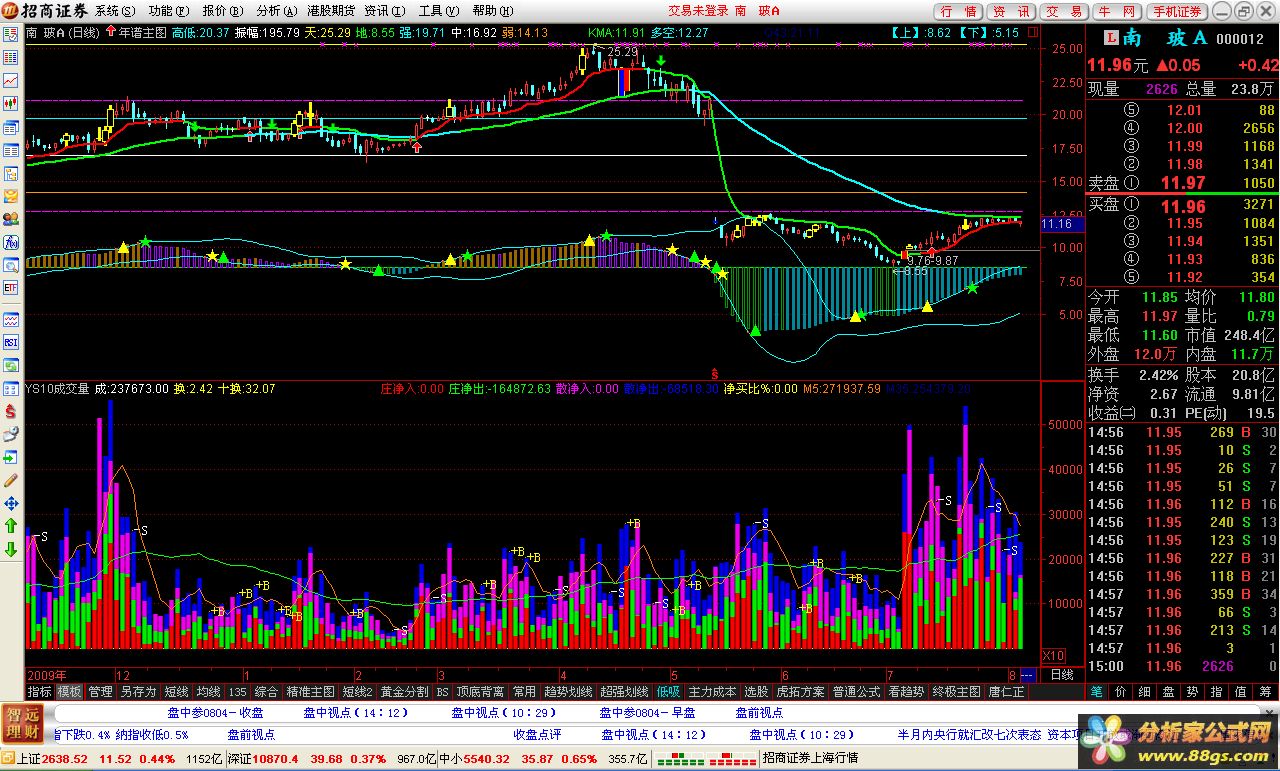Click the 招商证券上海行情 status text

[x=811, y=759]
